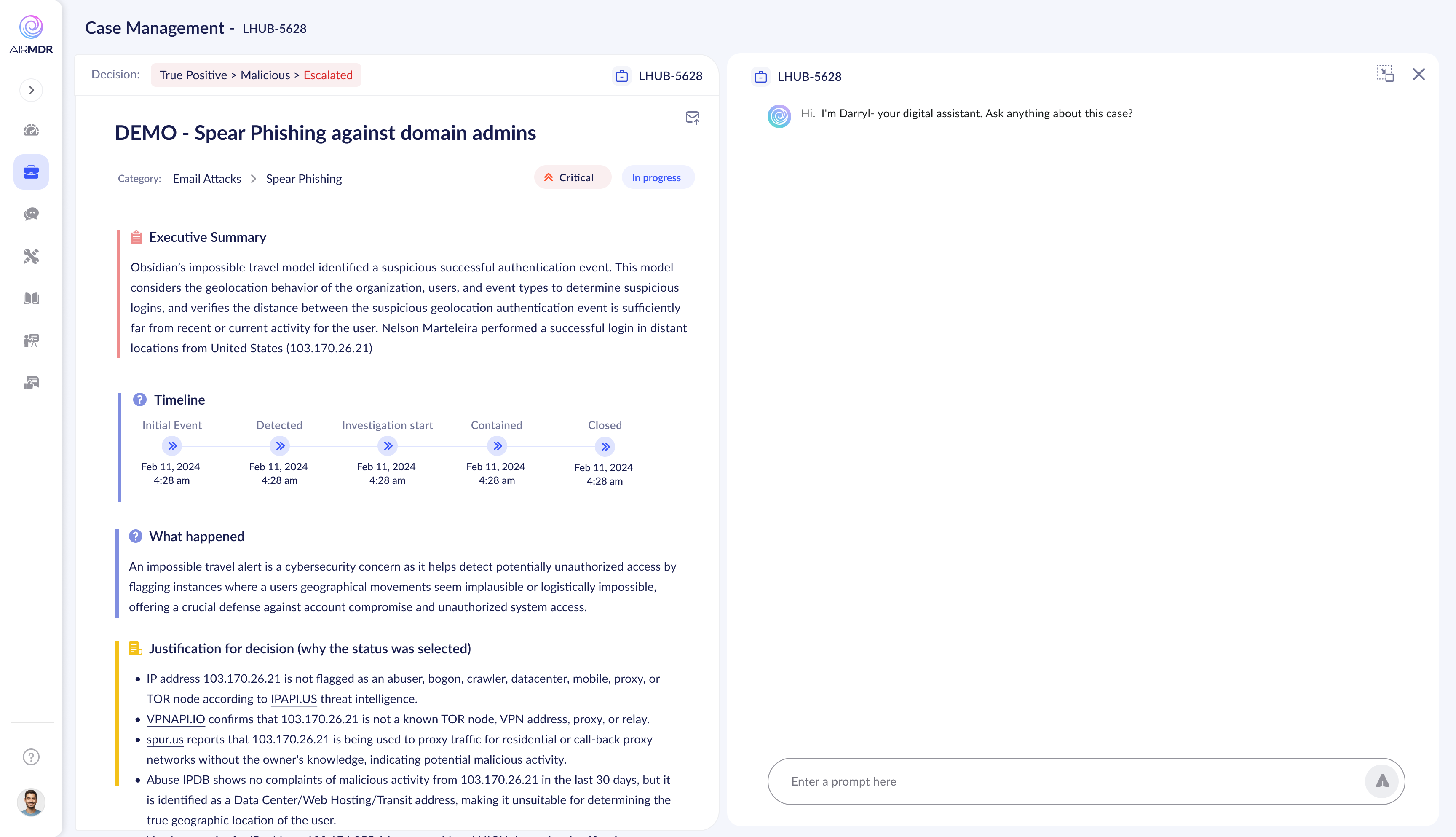Open the spur.us link
1456x837 pixels.
click(x=165, y=739)
